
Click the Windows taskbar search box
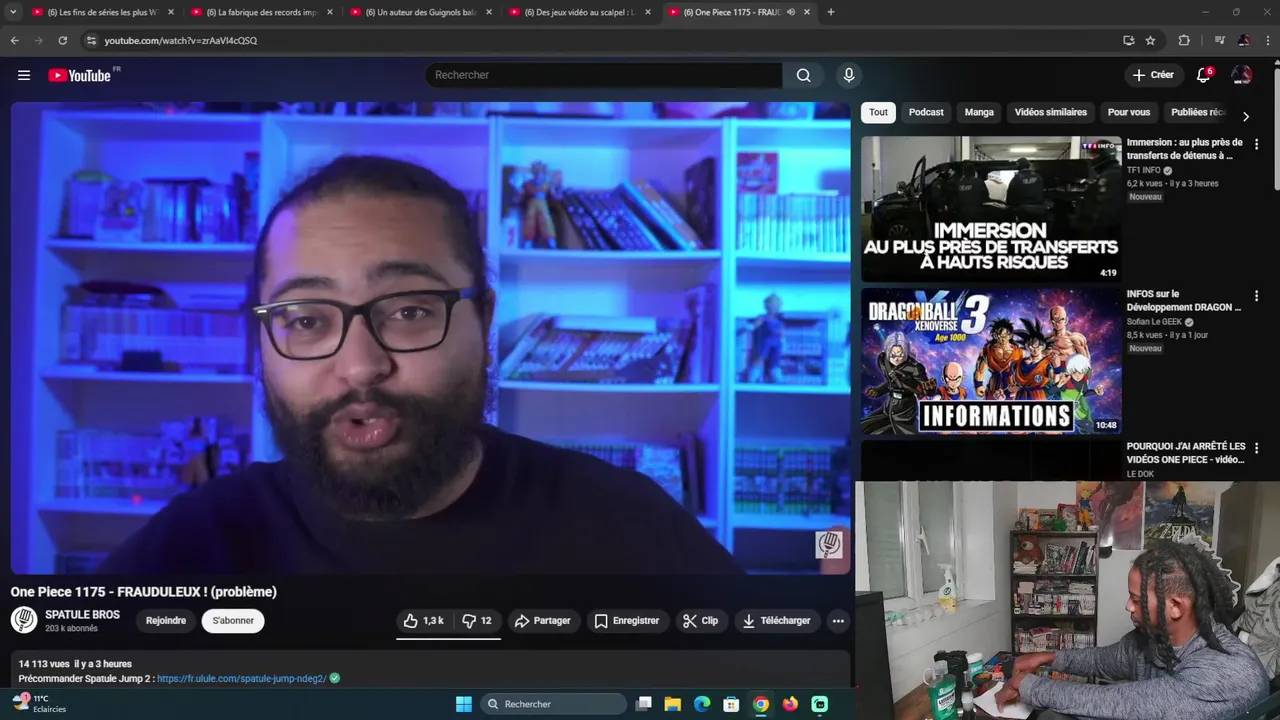[553, 704]
